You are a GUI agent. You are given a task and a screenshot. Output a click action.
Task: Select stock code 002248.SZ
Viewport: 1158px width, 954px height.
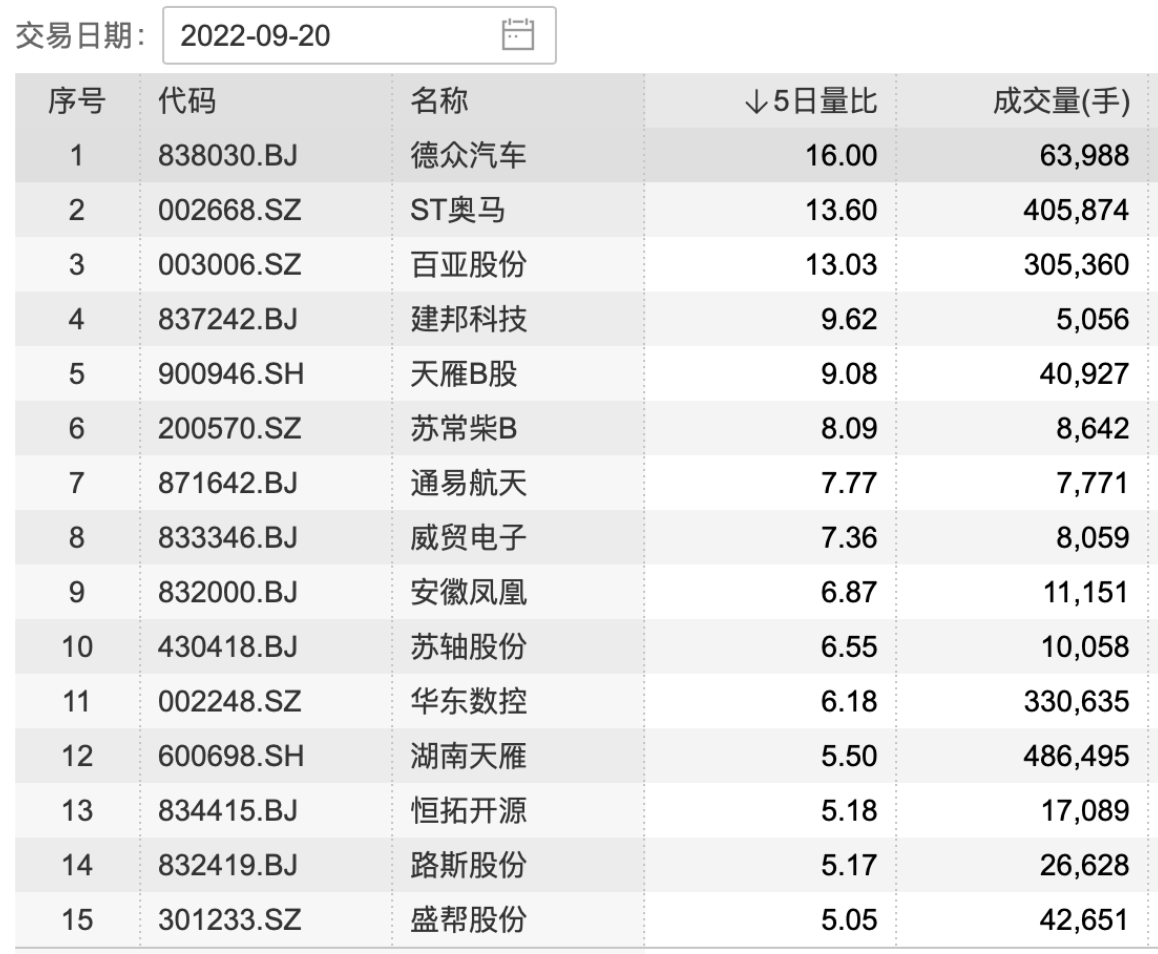tap(230, 701)
